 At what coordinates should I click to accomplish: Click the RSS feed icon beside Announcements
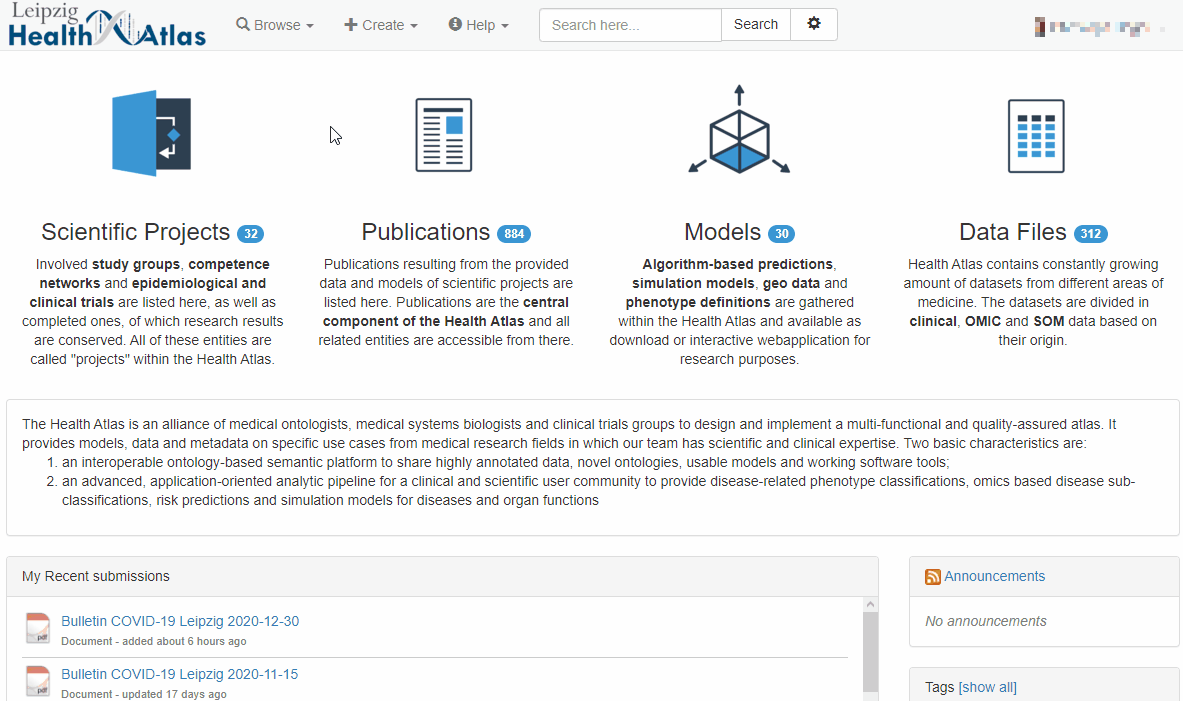point(933,577)
